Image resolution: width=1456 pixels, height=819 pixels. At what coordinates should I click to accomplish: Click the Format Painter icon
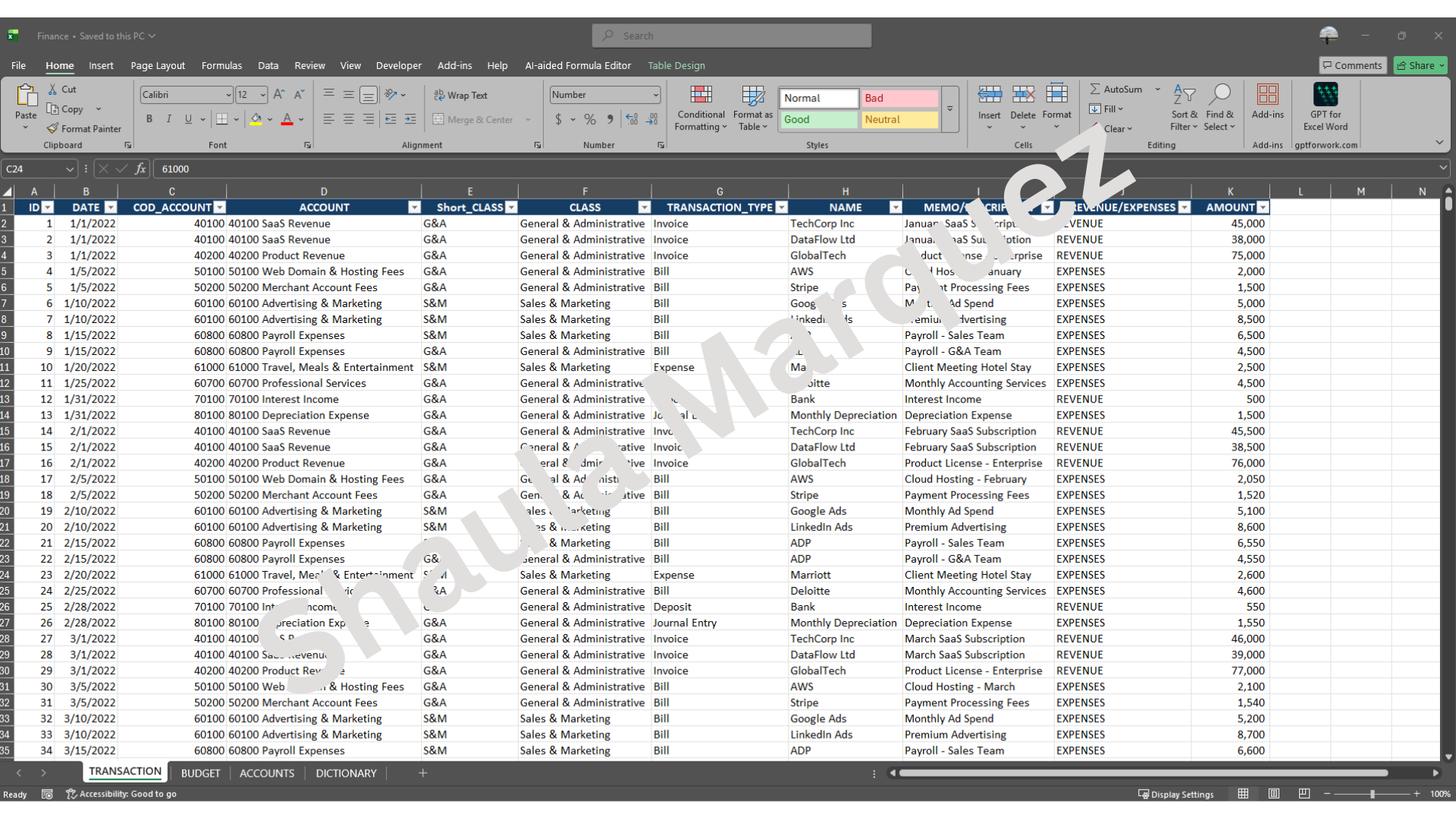tap(52, 129)
